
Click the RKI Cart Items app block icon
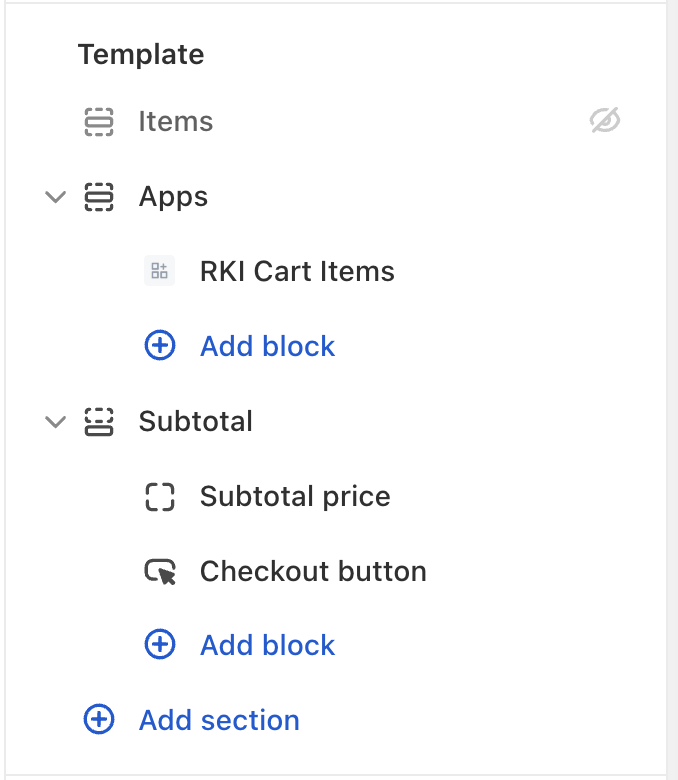point(159,271)
